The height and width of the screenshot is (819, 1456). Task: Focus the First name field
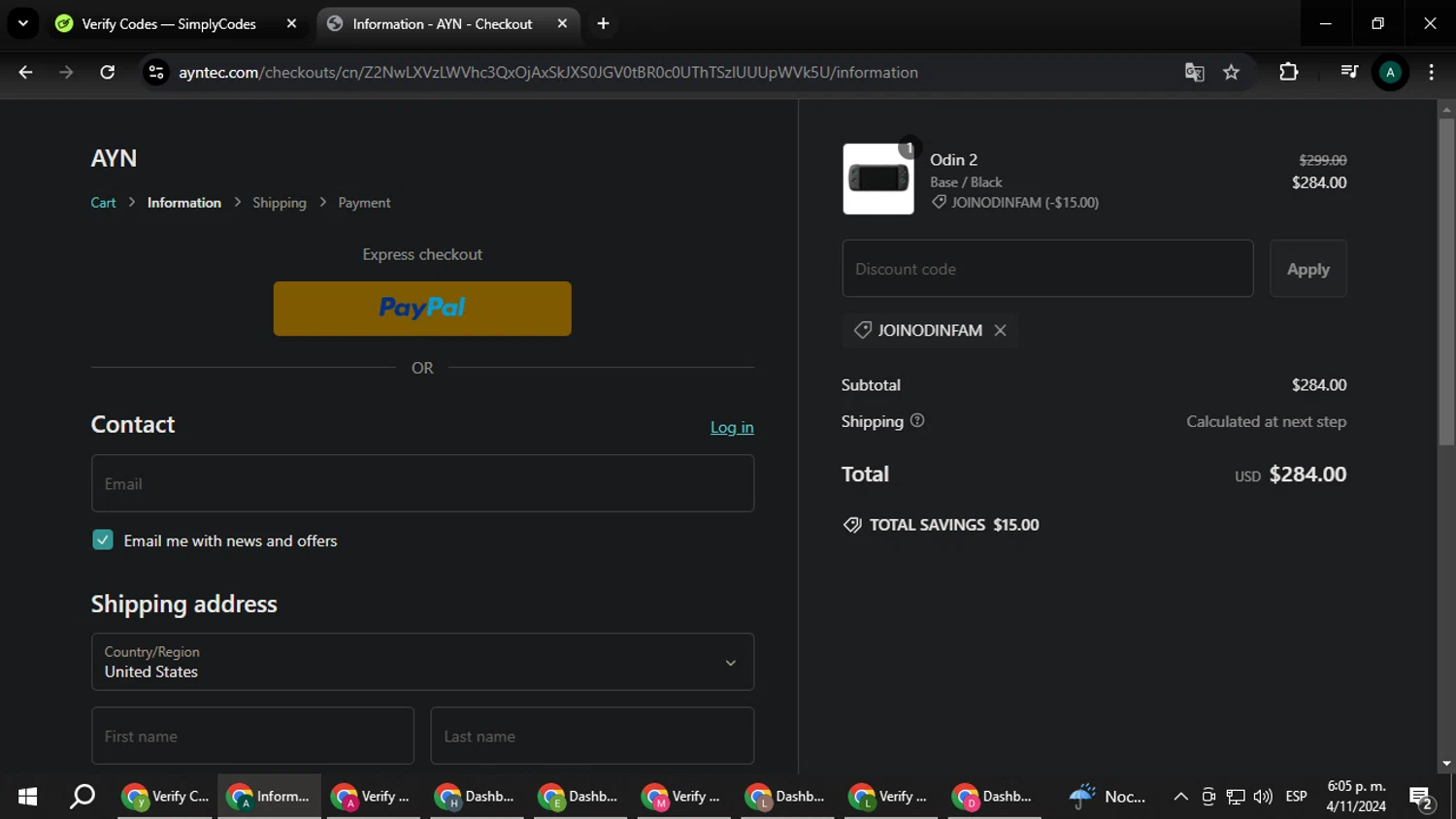click(252, 736)
